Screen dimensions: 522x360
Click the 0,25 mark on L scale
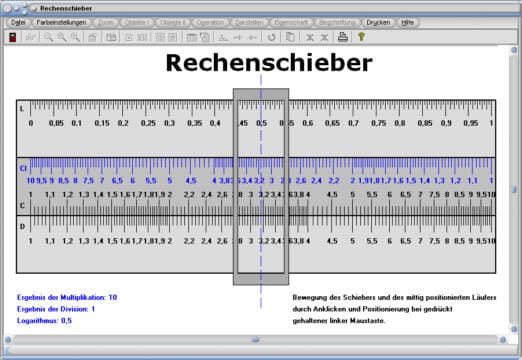tap(148, 123)
